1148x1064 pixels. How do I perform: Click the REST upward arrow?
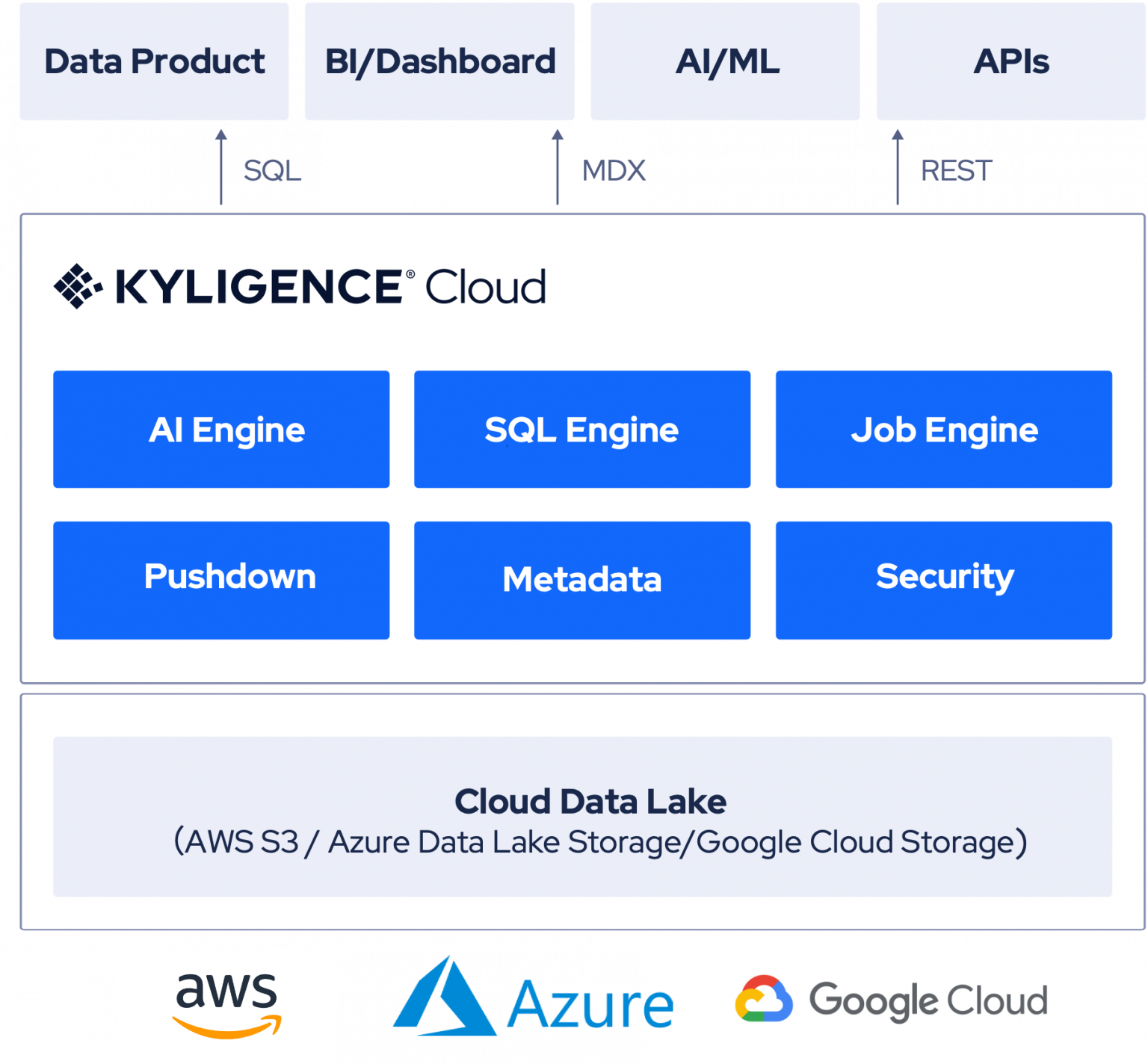coord(897,166)
